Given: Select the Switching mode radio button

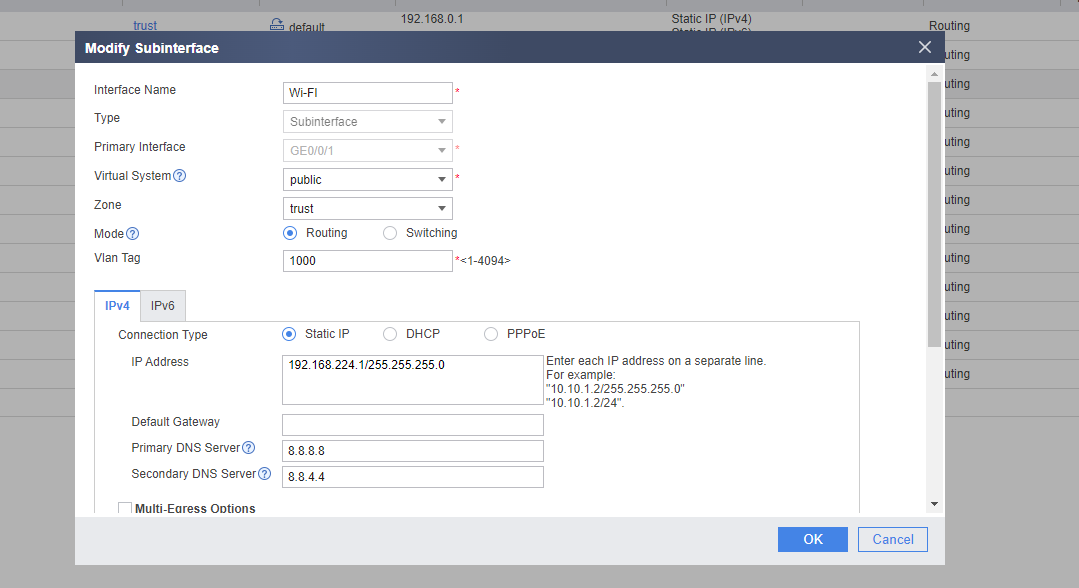Looking at the screenshot, I should [x=389, y=233].
